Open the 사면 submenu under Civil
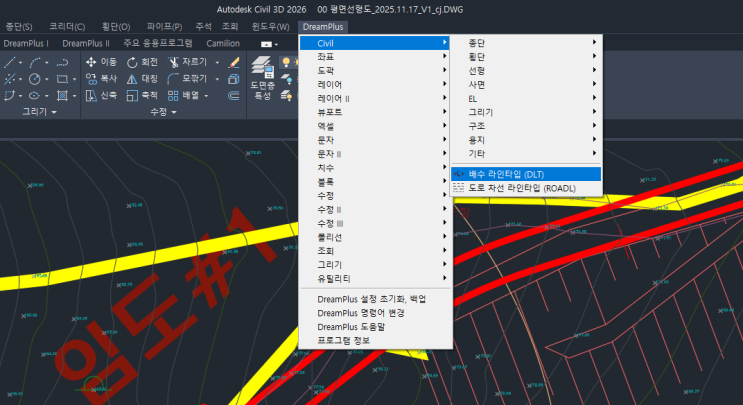This screenshot has height=405, width=743. 526,84
